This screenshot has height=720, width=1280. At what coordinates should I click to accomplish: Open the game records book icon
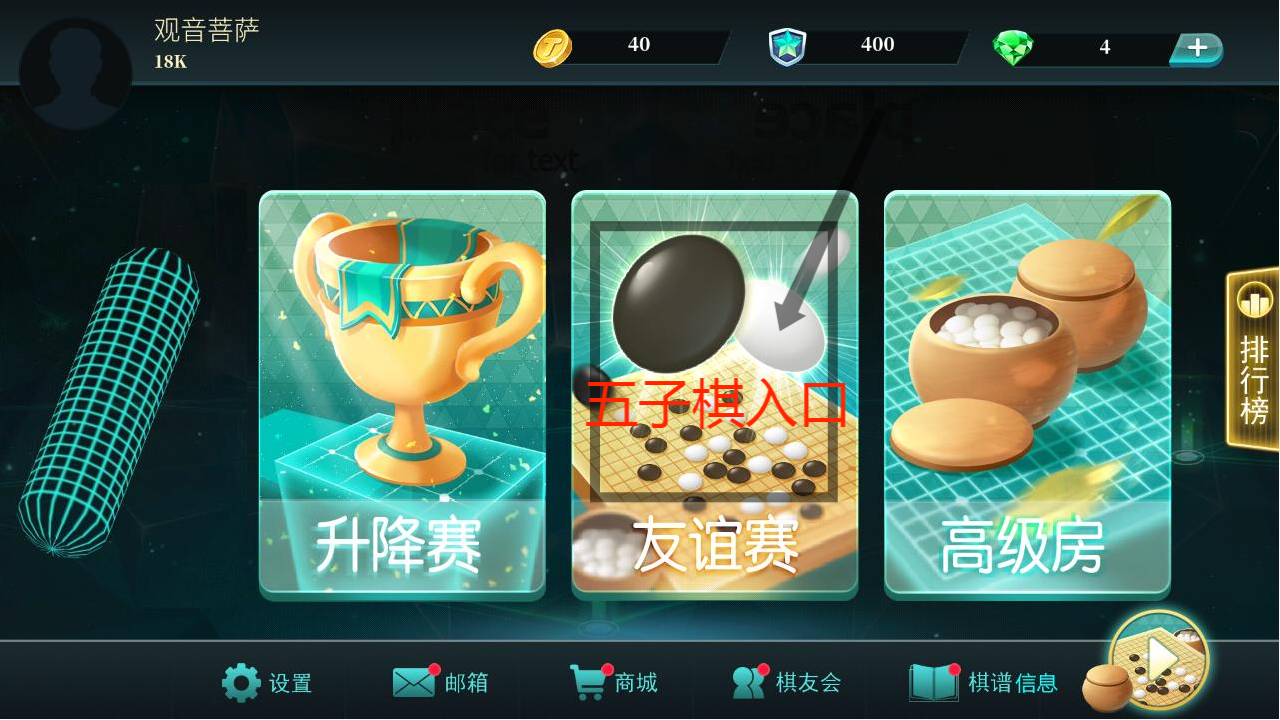tap(933, 682)
